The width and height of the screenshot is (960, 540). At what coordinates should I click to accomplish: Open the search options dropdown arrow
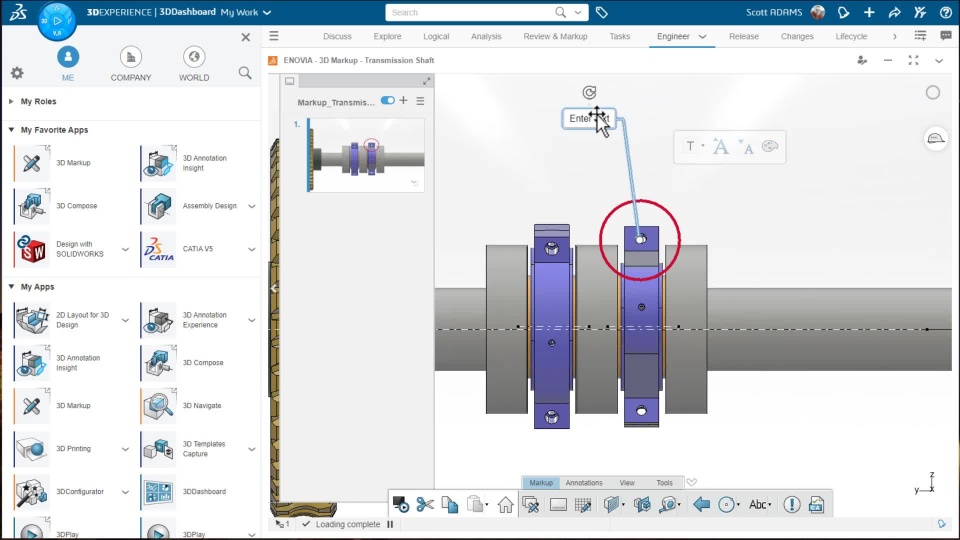577,12
